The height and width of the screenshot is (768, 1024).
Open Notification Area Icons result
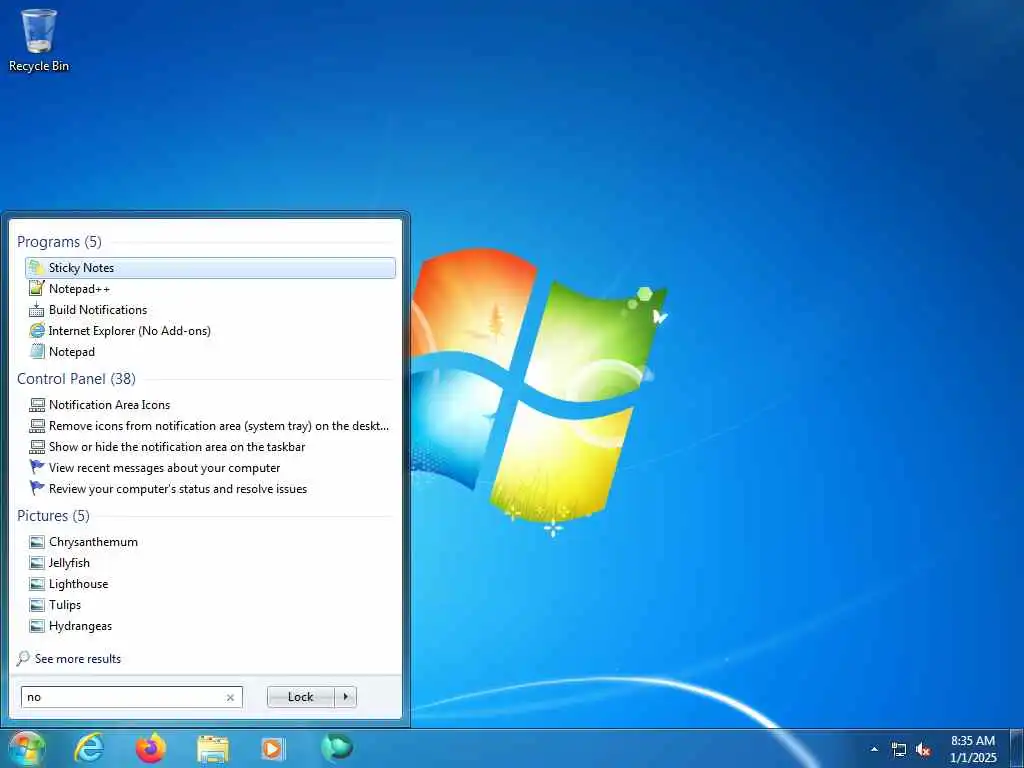(x=210, y=405)
